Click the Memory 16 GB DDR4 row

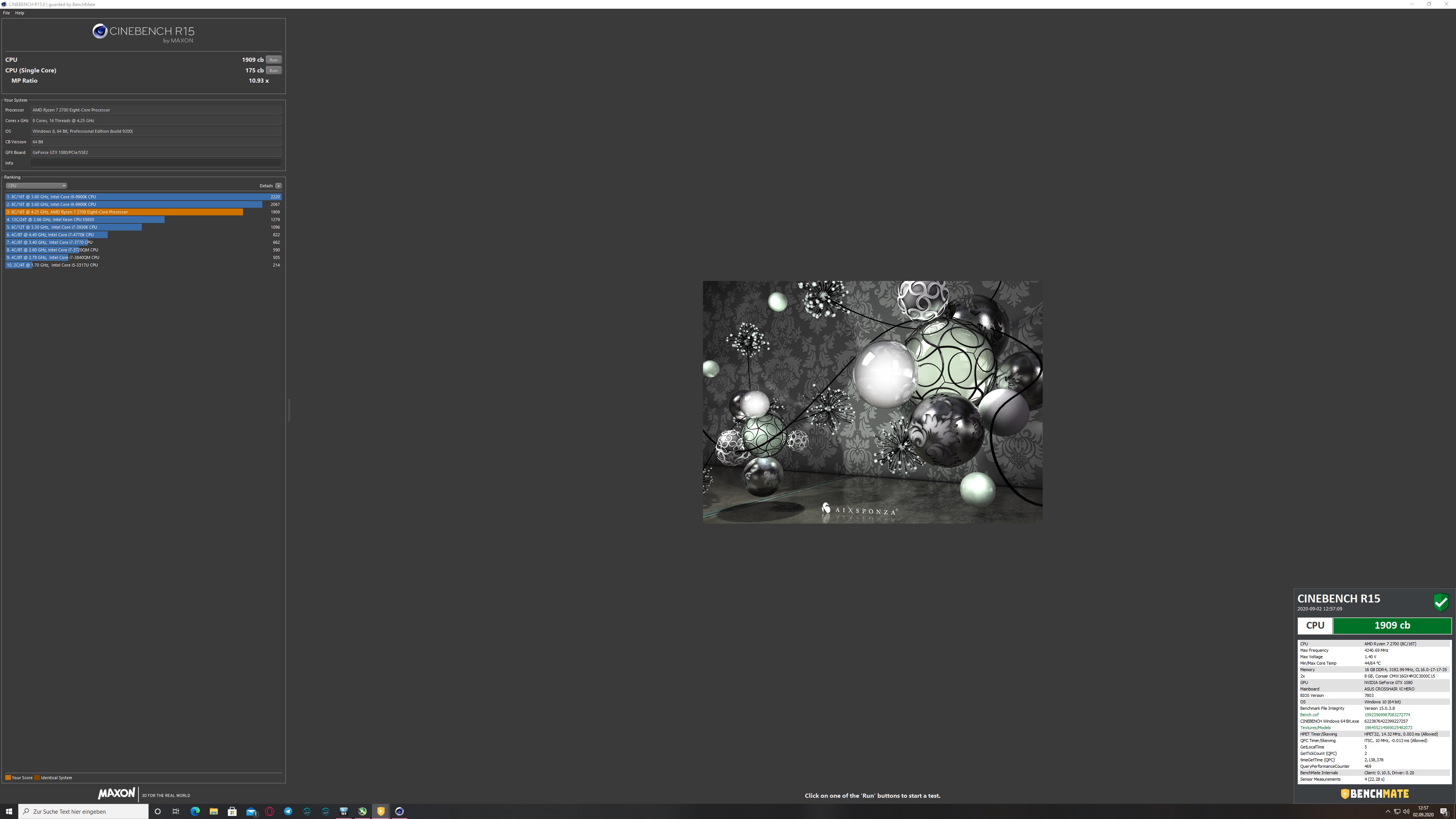[x=1374, y=670]
